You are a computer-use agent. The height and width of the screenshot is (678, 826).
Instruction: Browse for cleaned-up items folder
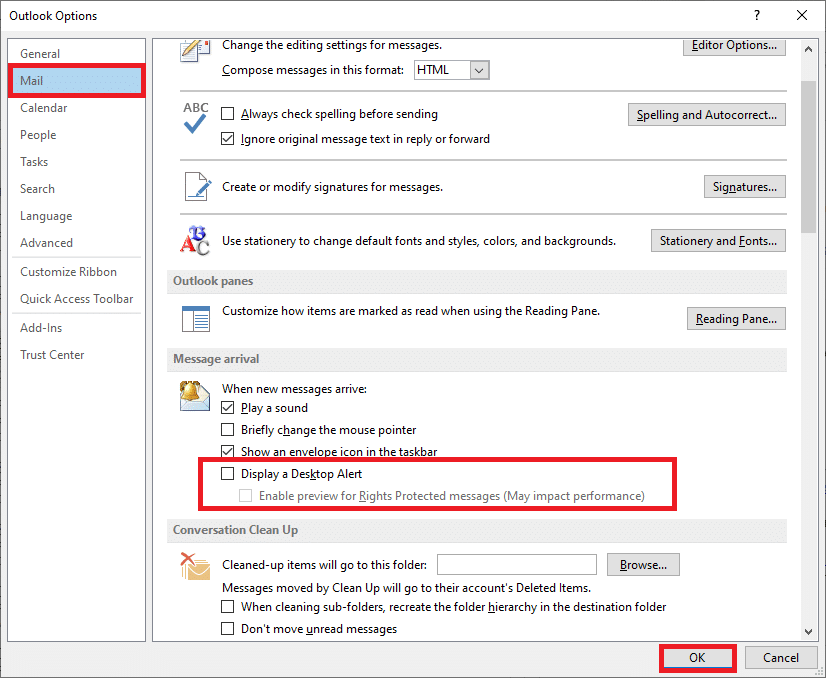[643, 565]
